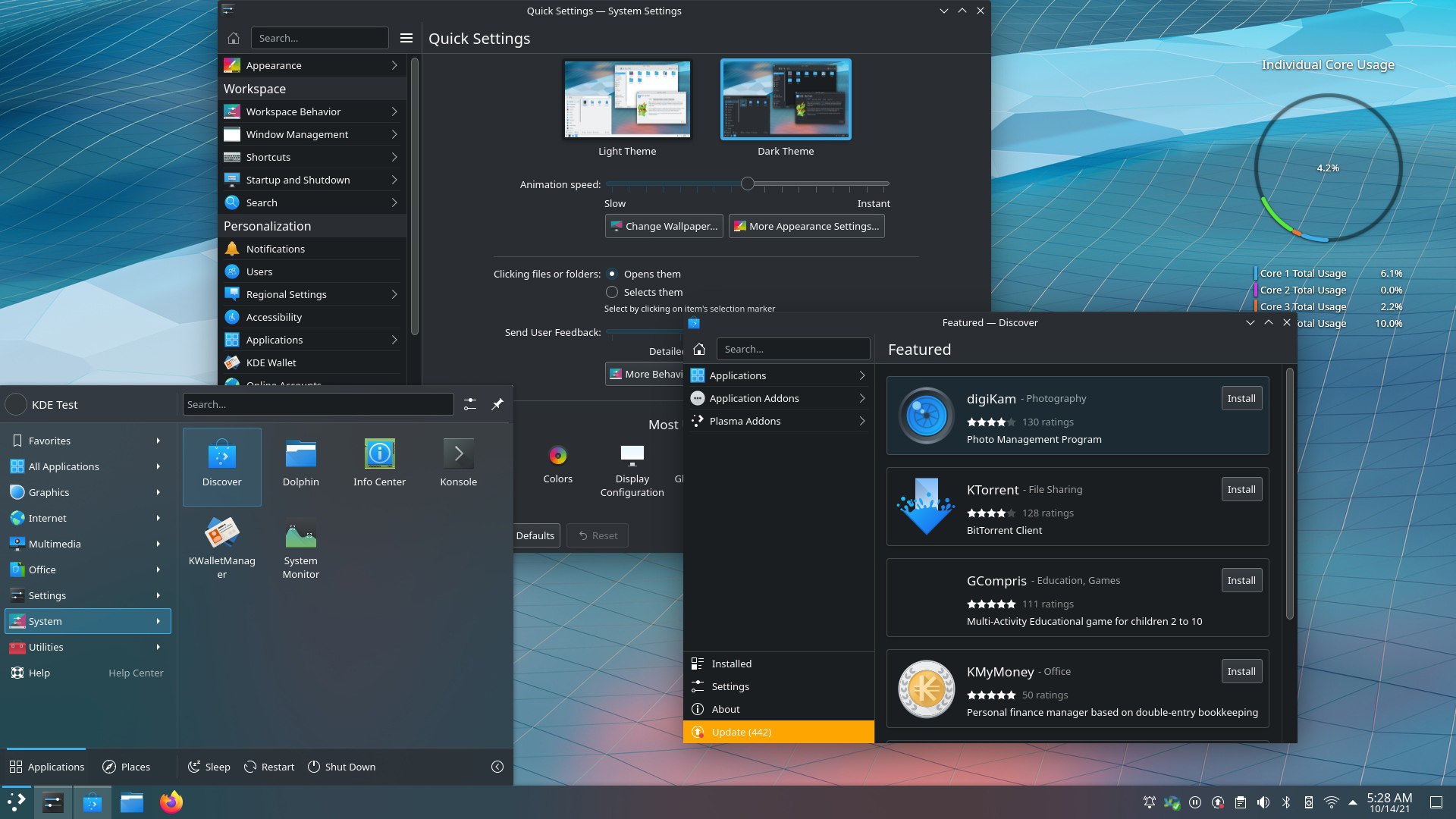Click the launcher search field
The height and width of the screenshot is (819, 1456).
click(318, 404)
